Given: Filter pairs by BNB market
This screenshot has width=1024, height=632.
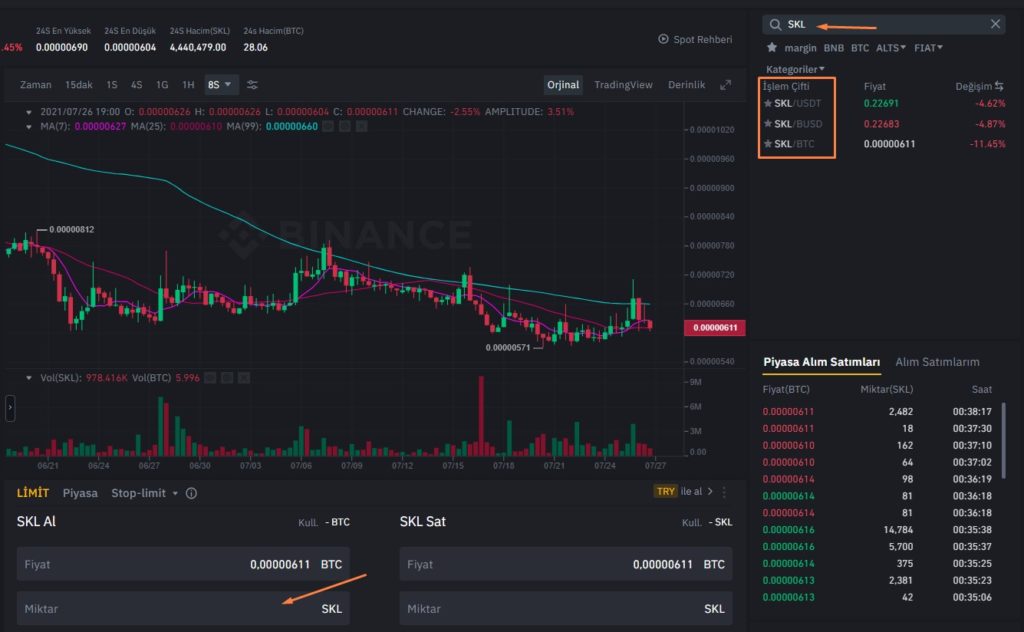Looking at the screenshot, I should (x=833, y=48).
